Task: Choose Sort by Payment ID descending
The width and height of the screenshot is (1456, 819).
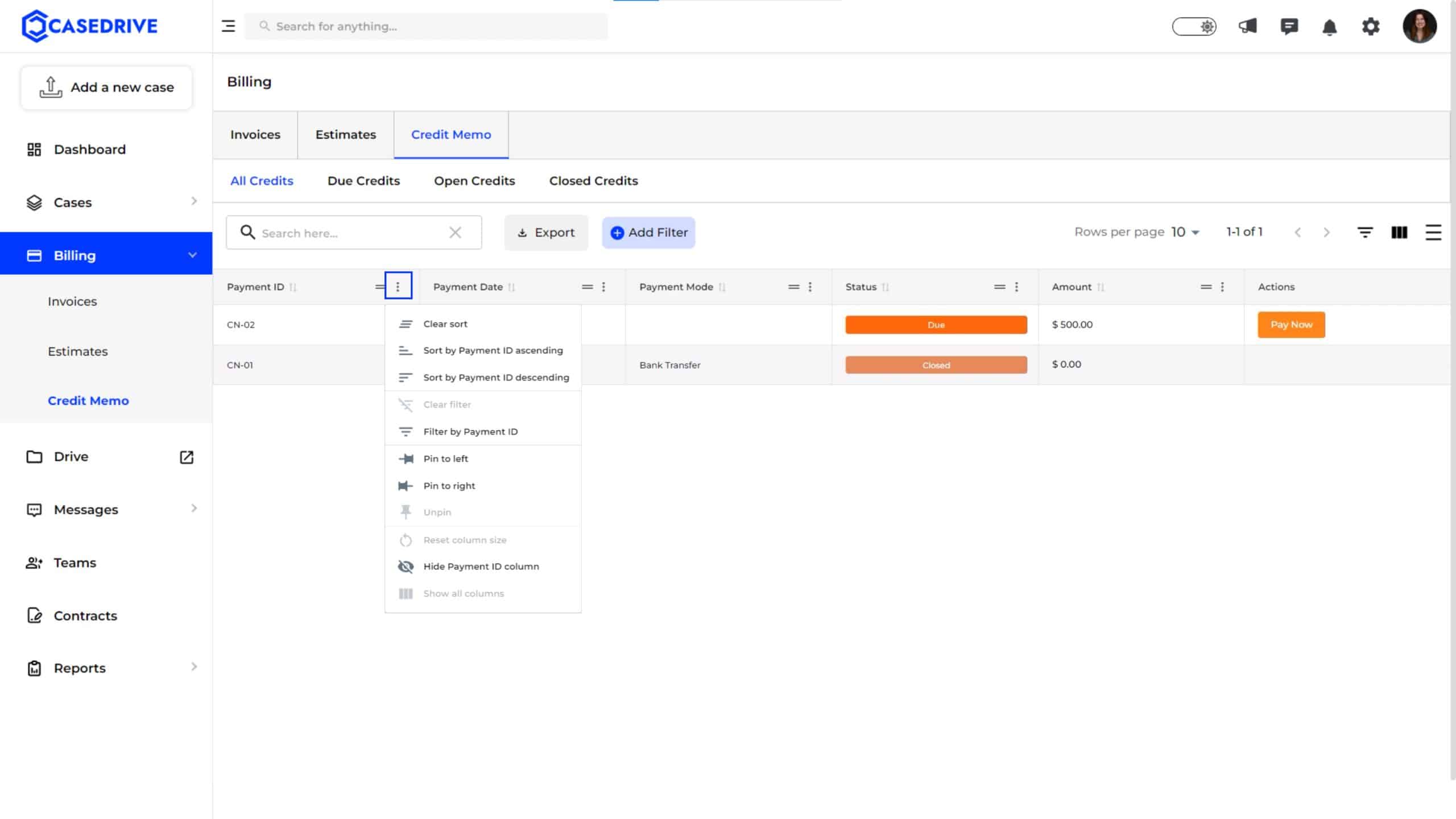Action: point(483,378)
